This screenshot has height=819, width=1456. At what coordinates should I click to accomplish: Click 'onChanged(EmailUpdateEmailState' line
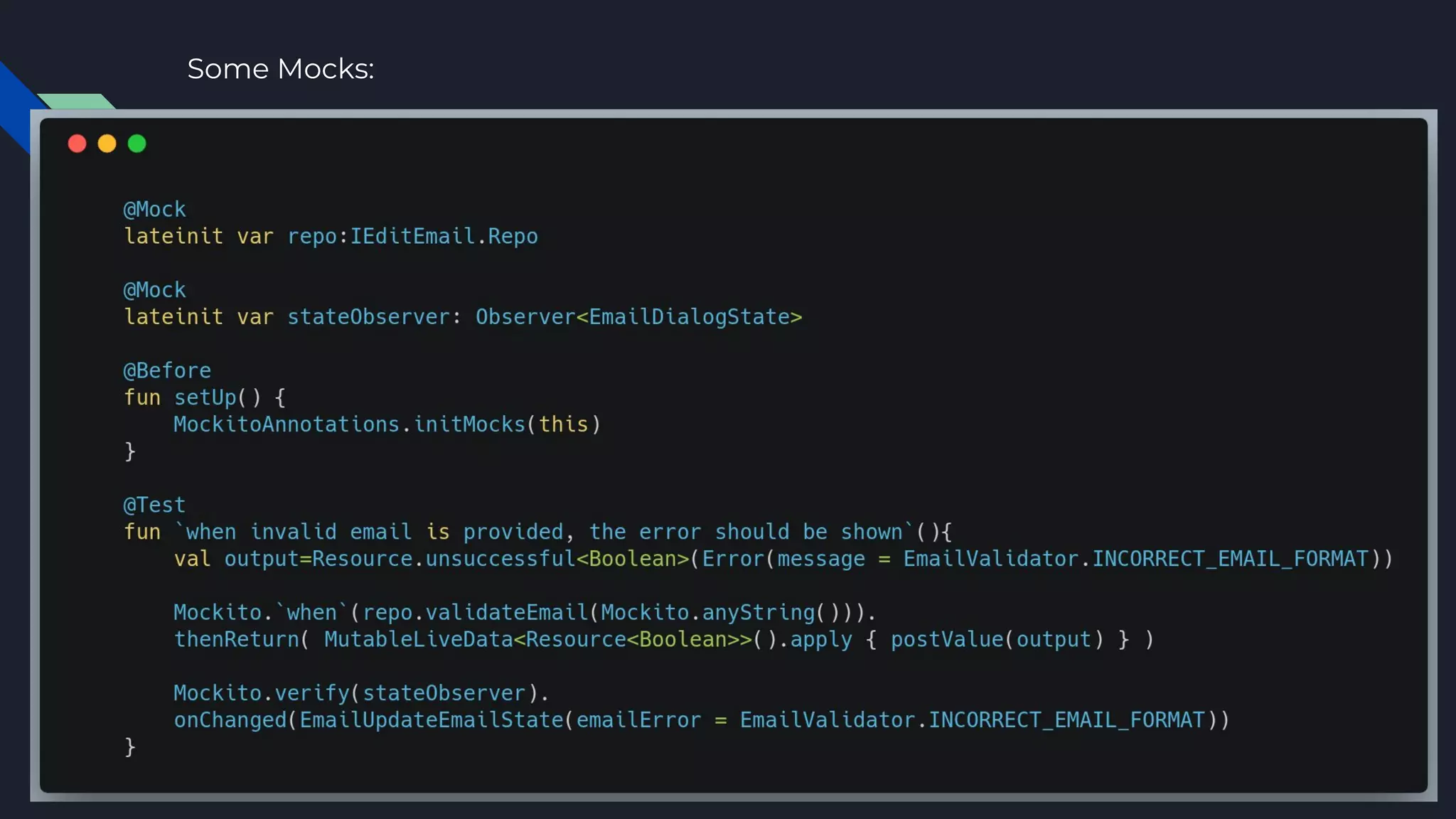point(702,720)
